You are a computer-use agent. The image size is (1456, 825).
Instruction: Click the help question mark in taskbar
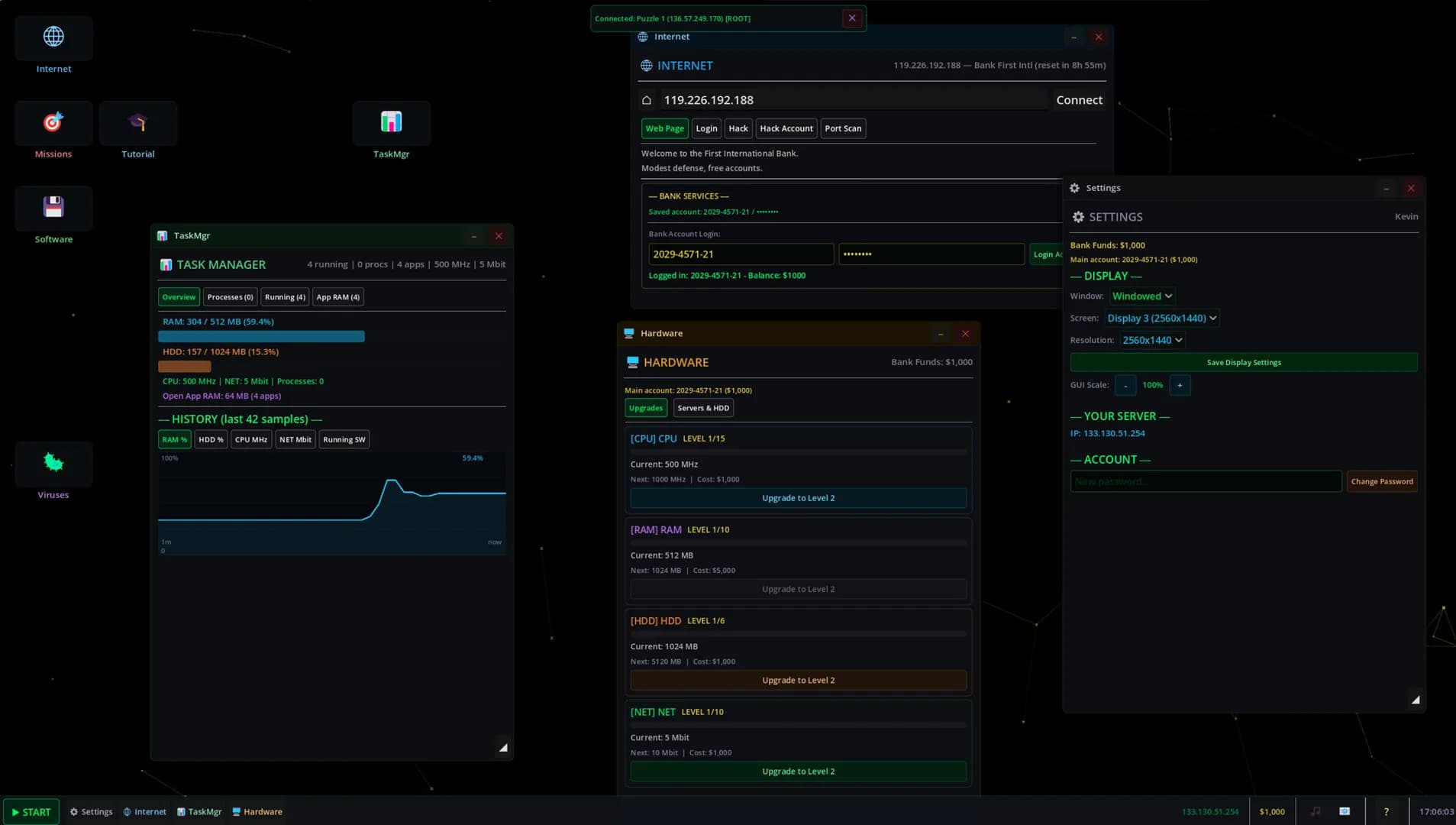coord(1387,811)
